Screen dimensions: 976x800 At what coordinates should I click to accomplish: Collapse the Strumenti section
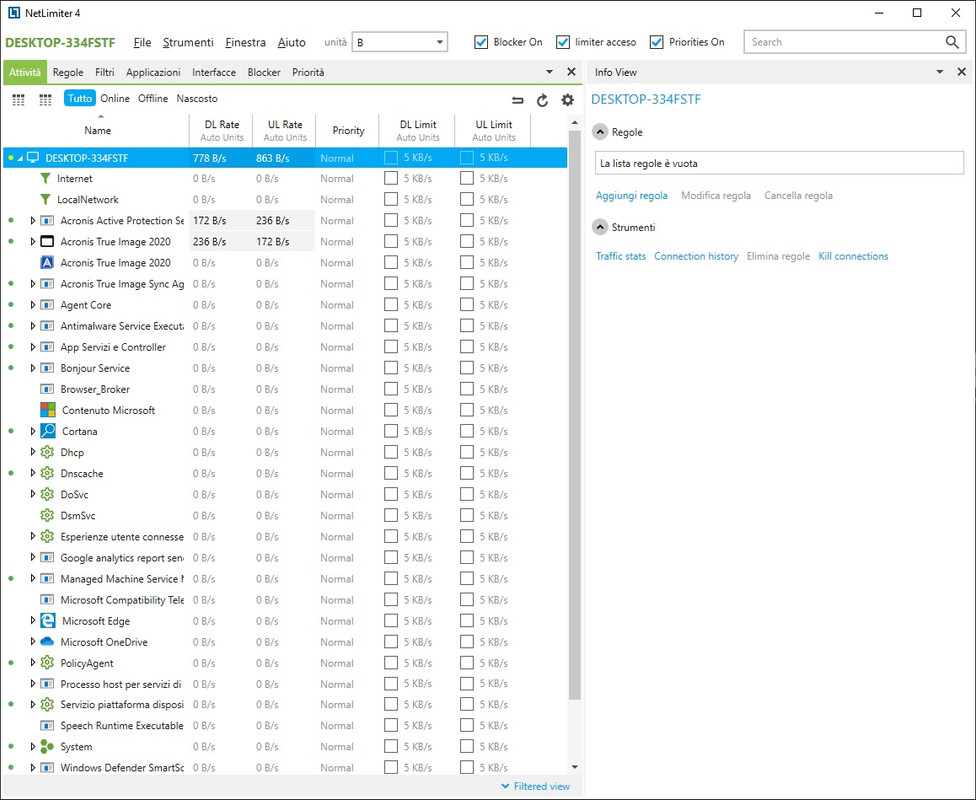pyautogui.click(x=600, y=227)
